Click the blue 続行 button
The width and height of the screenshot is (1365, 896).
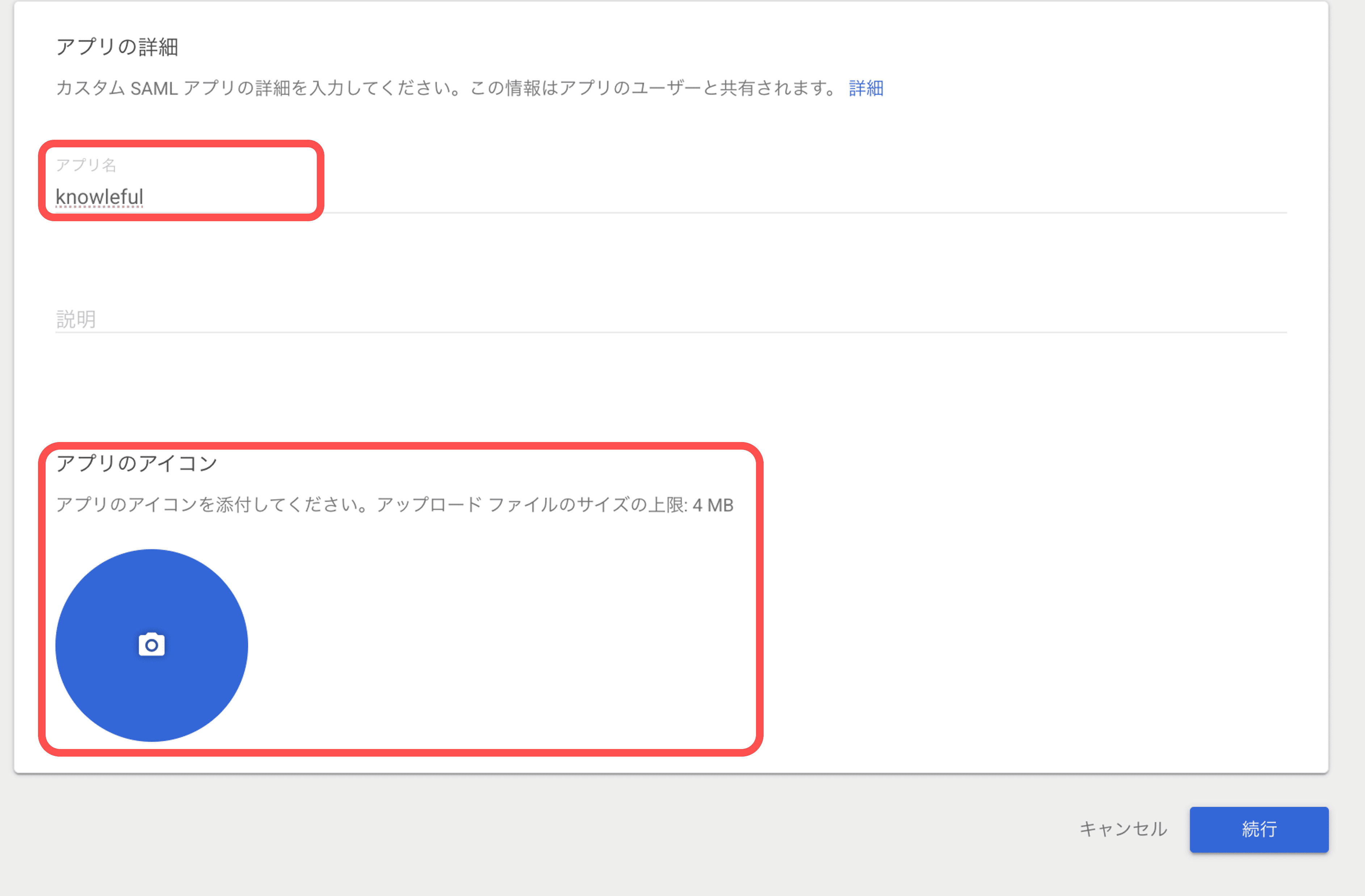1259,829
